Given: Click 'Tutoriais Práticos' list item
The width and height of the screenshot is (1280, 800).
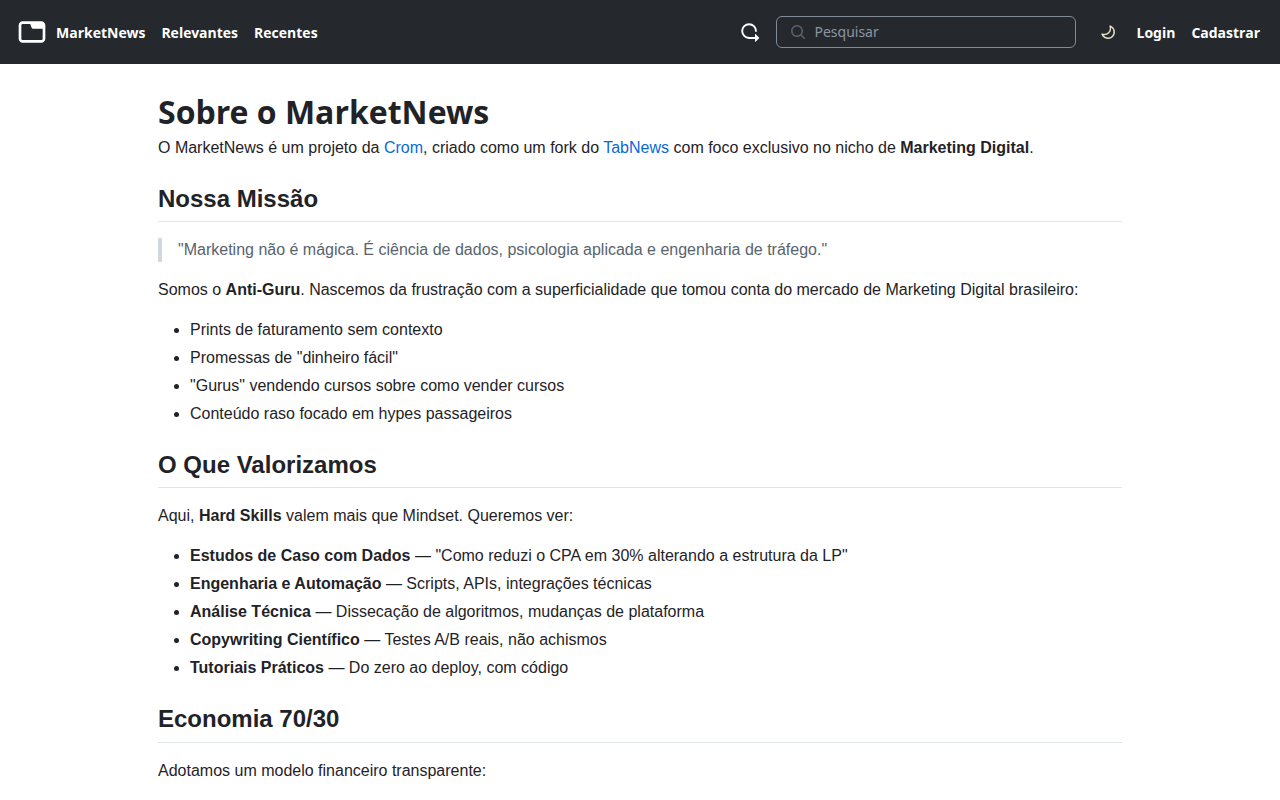Looking at the screenshot, I should 379,667.
